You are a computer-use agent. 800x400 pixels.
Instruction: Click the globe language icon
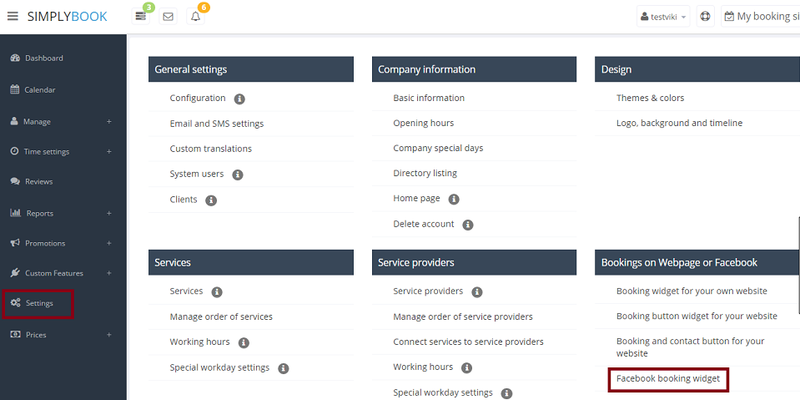(x=704, y=17)
